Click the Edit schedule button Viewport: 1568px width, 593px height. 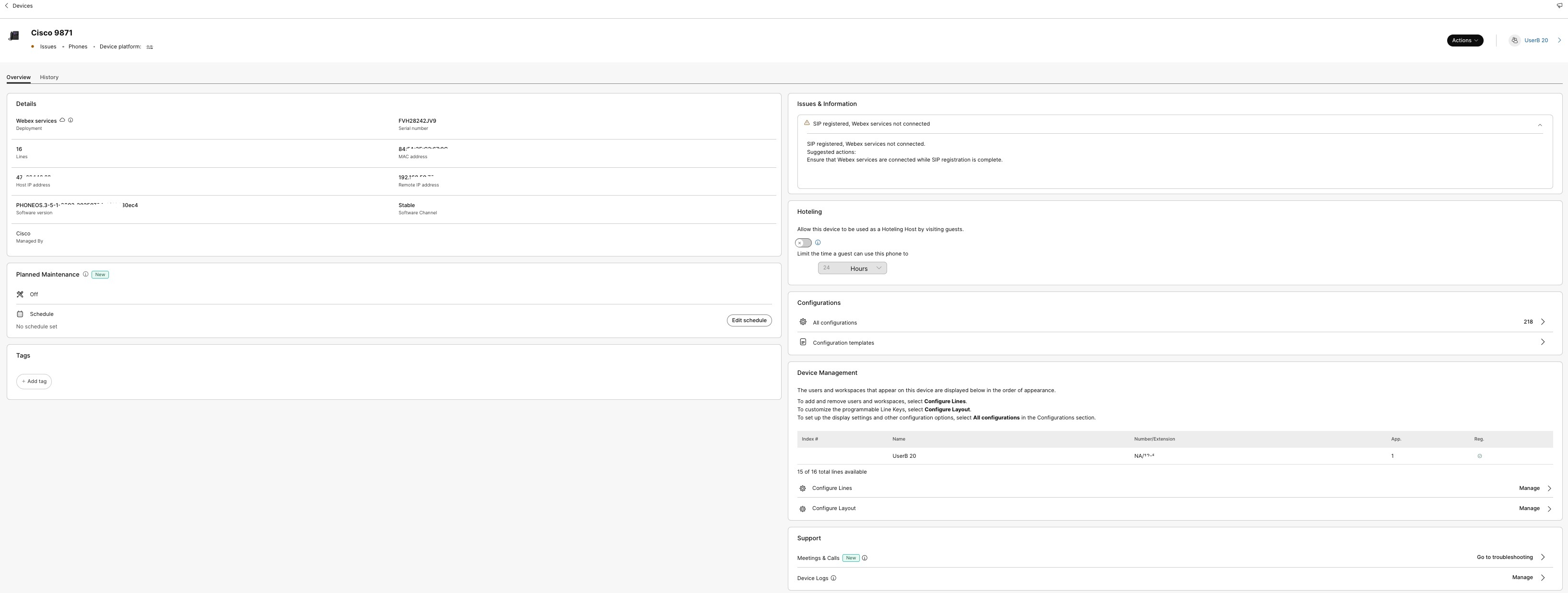749,320
